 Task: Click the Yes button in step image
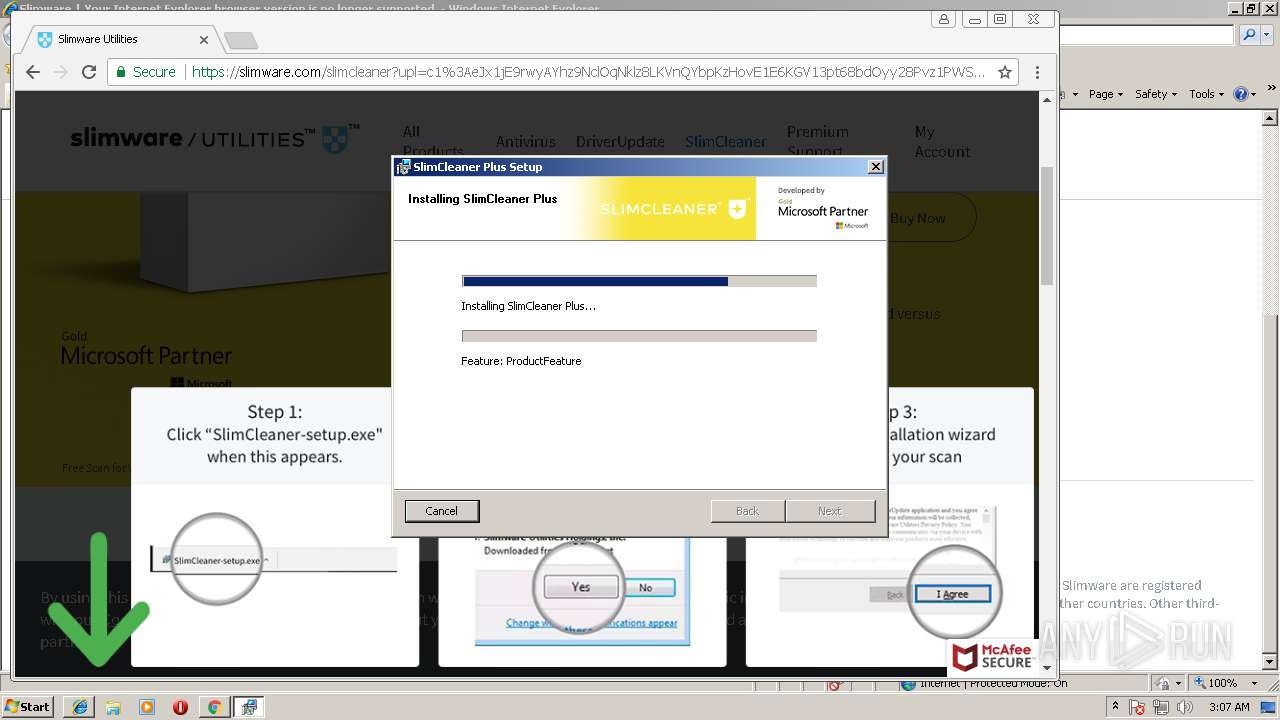581,587
